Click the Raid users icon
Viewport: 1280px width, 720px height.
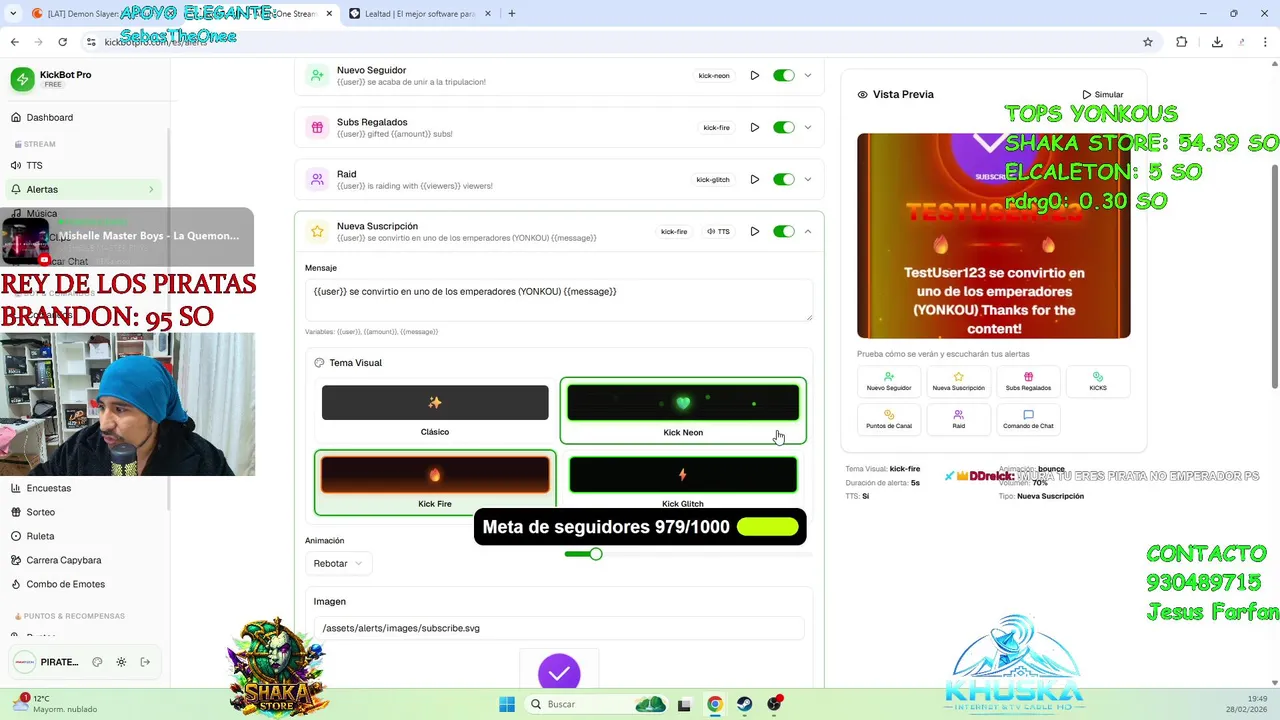(317, 179)
